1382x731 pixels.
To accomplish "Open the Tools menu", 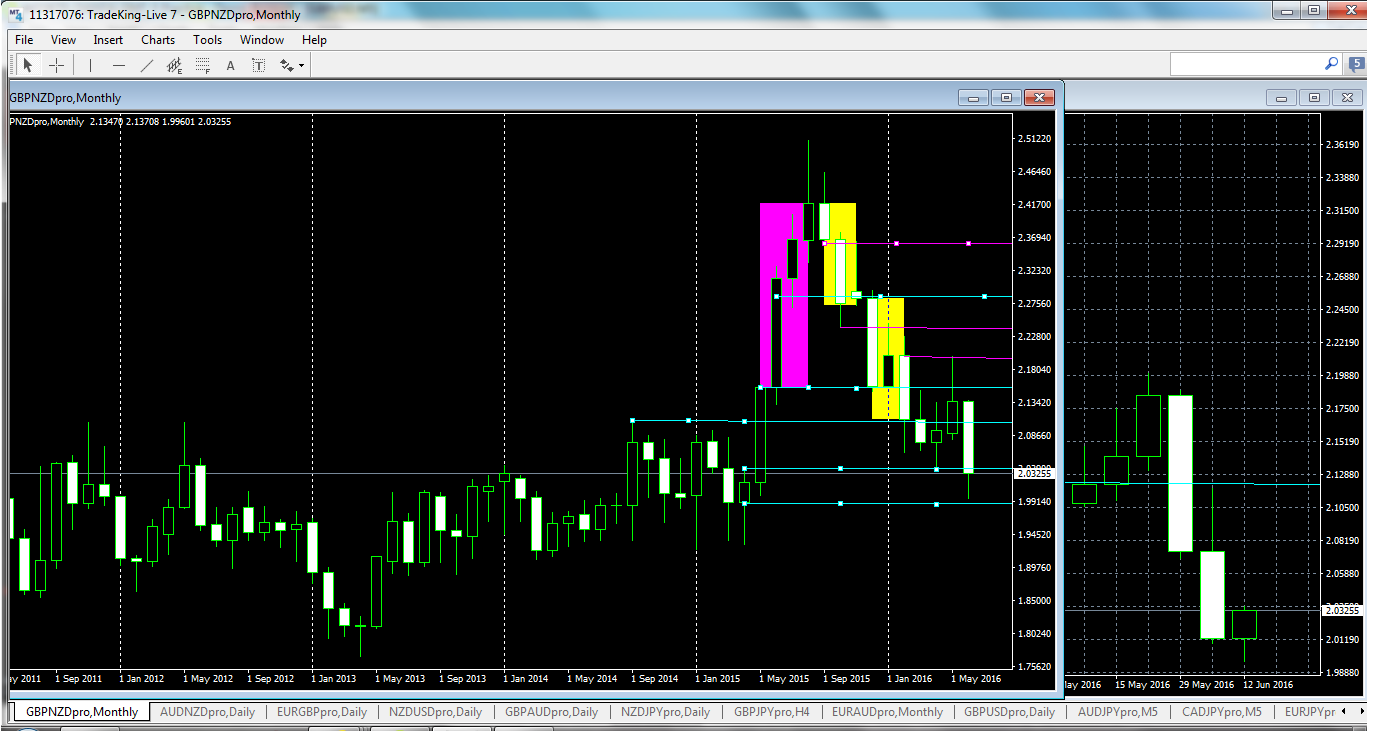I will tap(207, 40).
